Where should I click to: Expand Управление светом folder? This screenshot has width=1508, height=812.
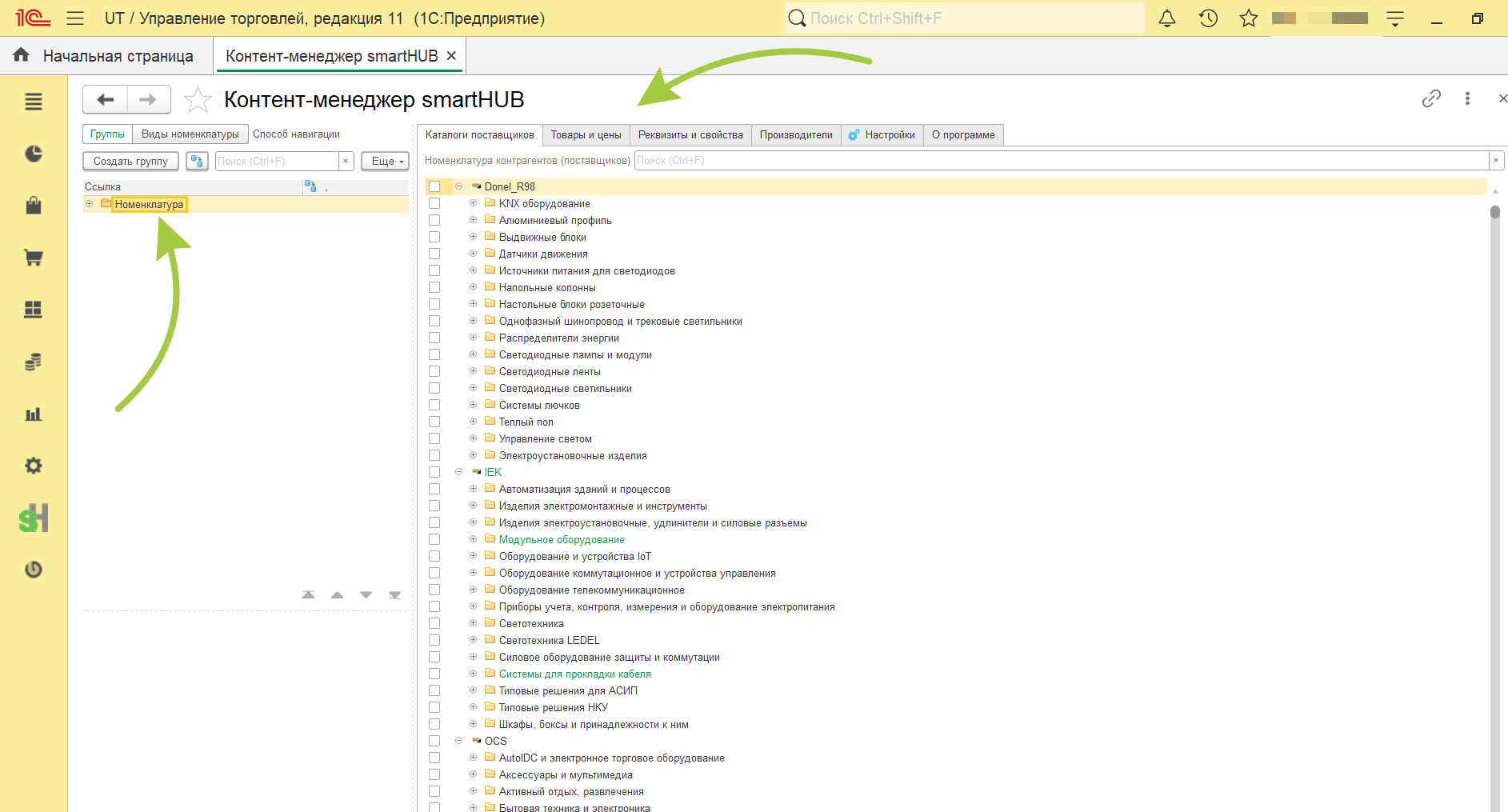[474, 438]
